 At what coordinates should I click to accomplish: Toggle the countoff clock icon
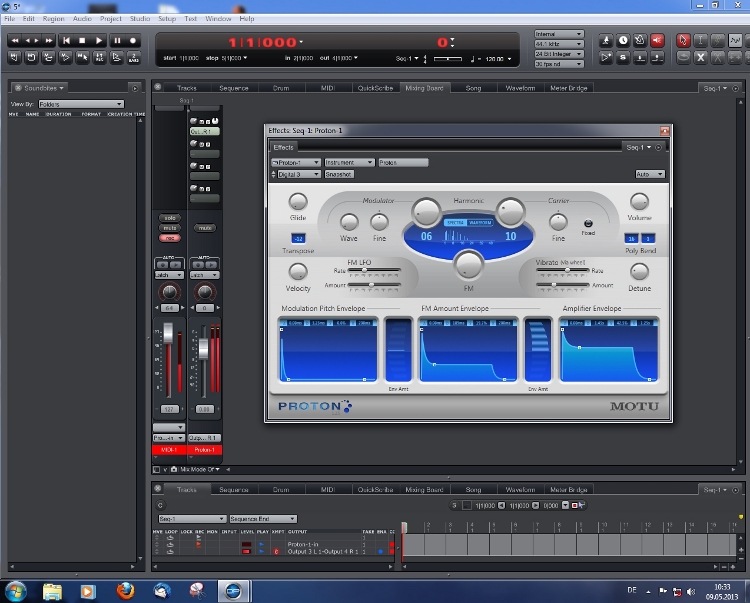[x=623, y=41]
